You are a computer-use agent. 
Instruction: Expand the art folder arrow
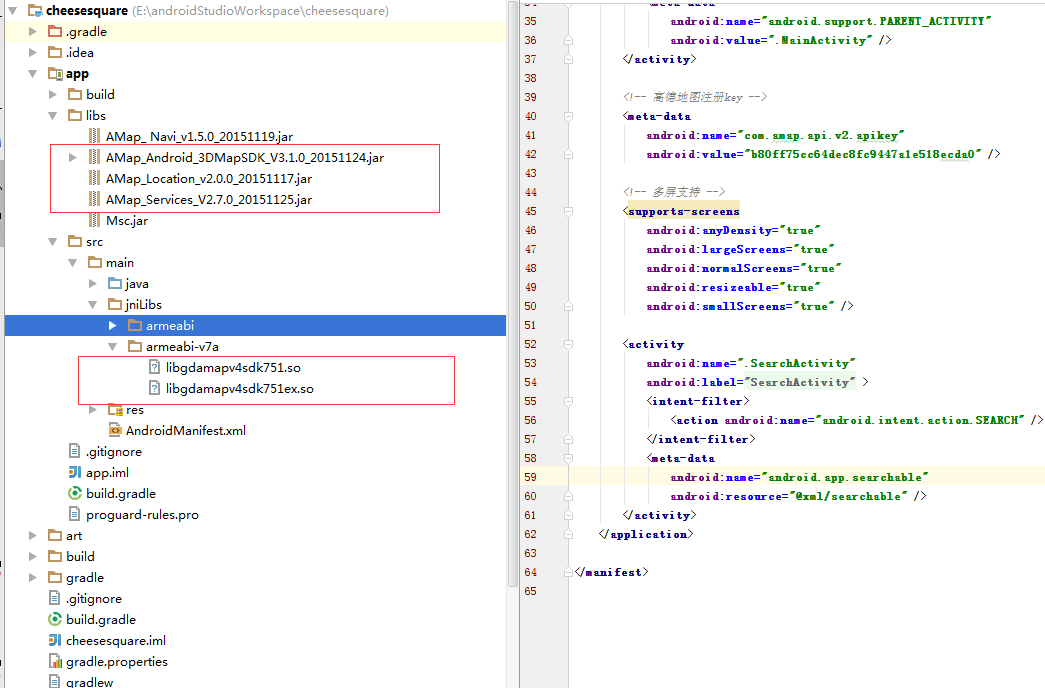coord(33,535)
